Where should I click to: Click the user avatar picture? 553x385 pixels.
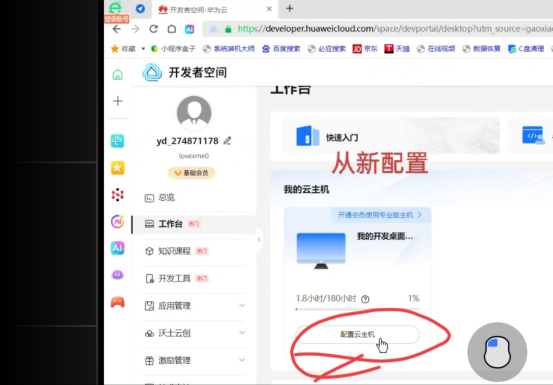[194, 113]
